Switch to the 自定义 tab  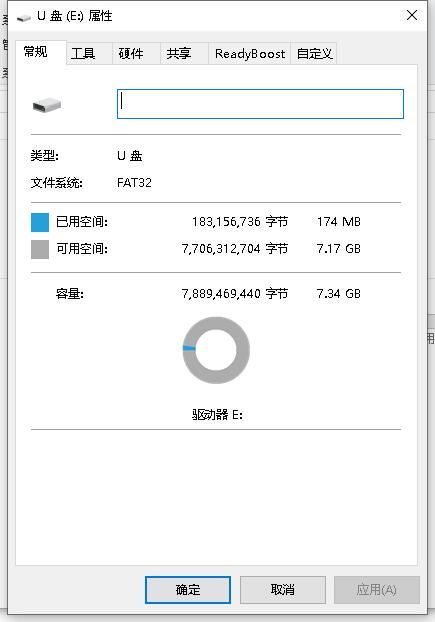pos(314,54)
